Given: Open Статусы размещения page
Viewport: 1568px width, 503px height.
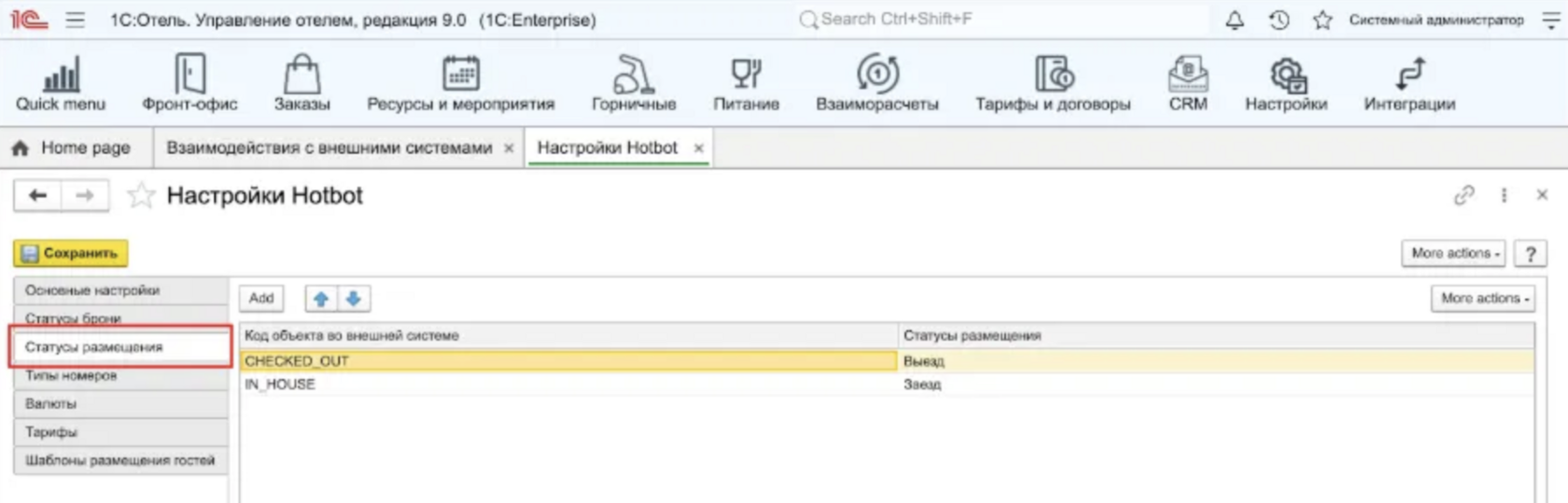Looking at the screenshot, I should (121, 347).
